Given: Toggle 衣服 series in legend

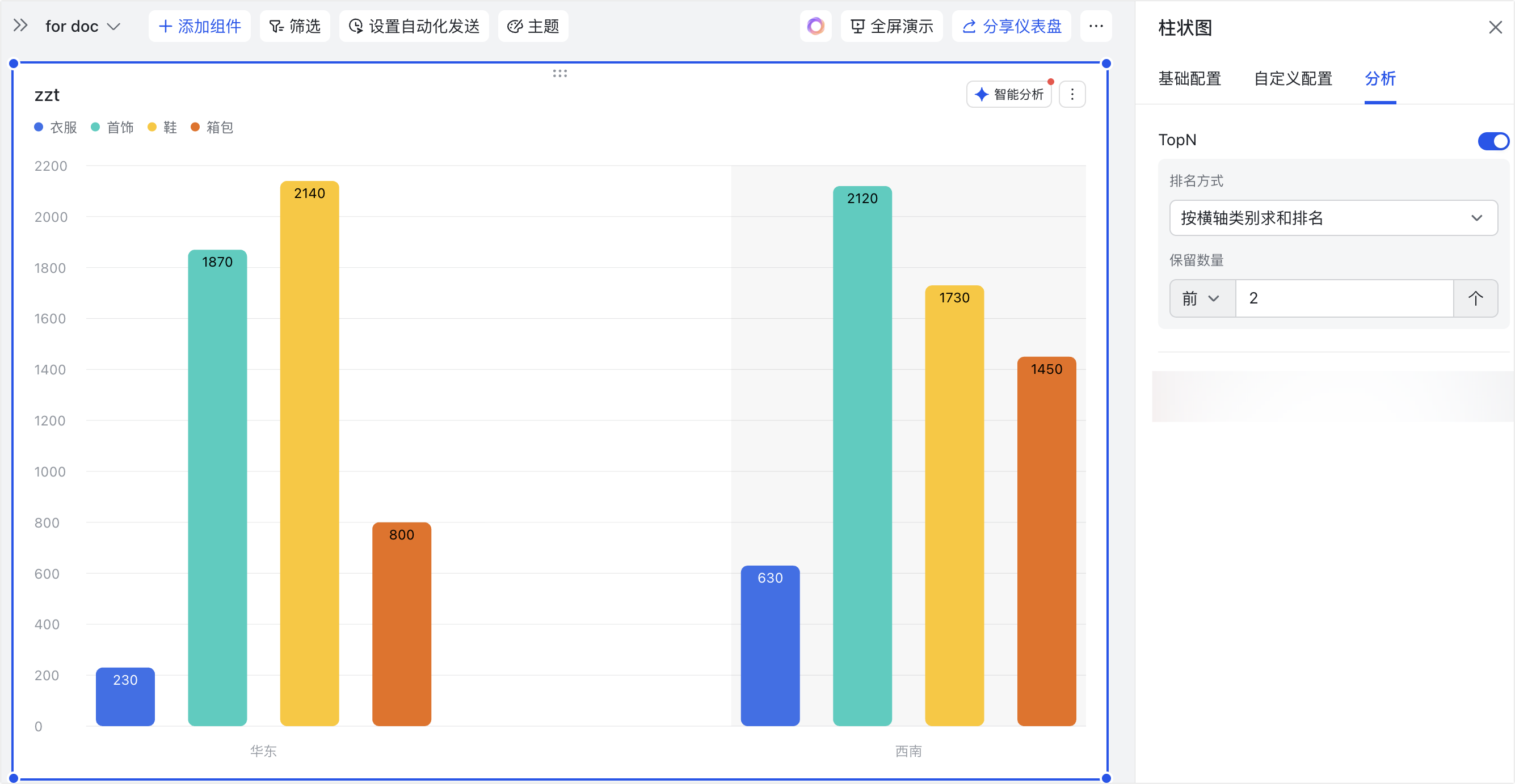Looking at the screenshot, I should [x=57, y=128].
